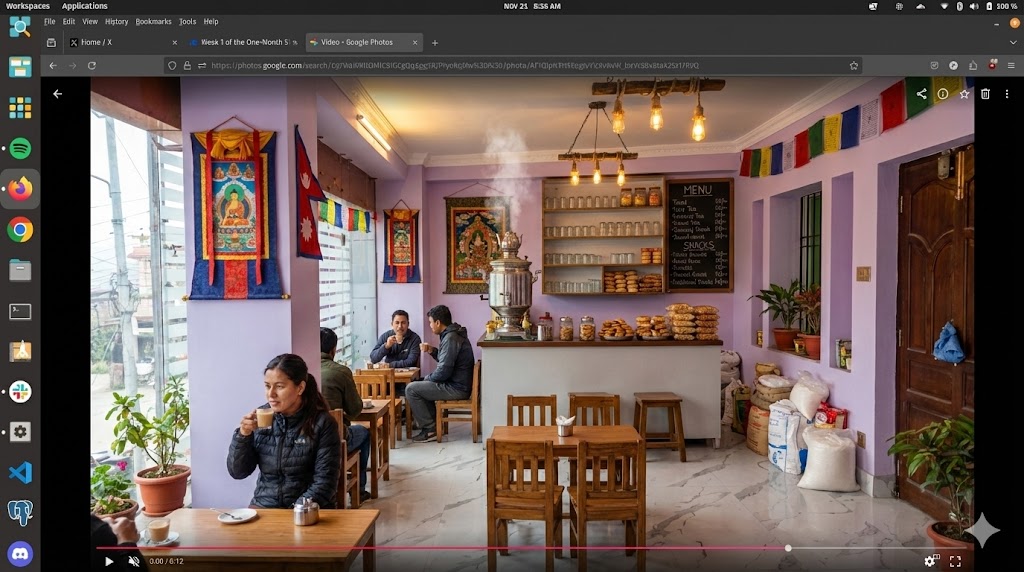Click the video progress bar scrubber
This screenshot has height=572, width=1024.
coord(788,548)
